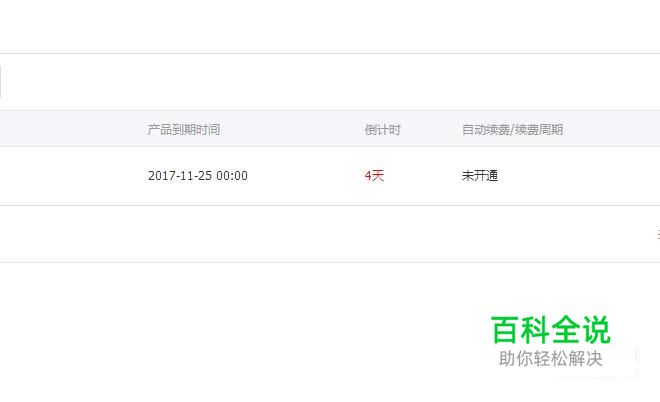Click the green 百科全说 logo
660x402 pixels.
(x=551, y=330)
